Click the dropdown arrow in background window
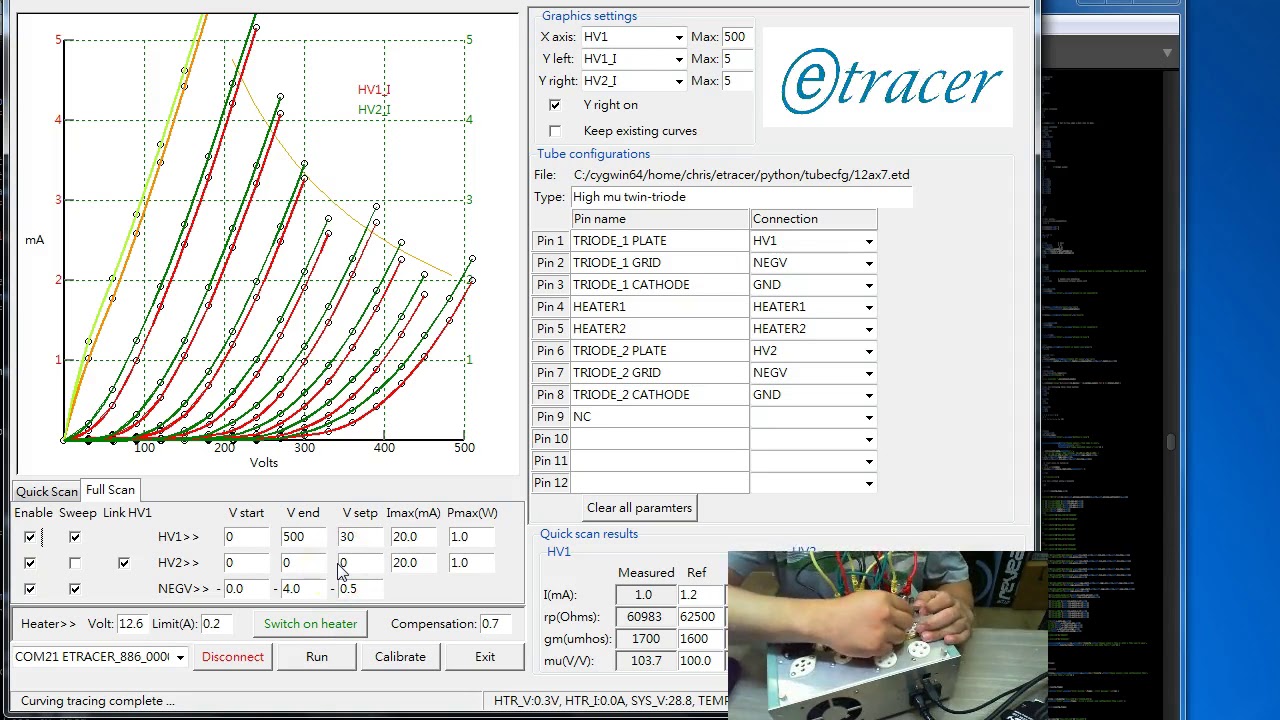 [1167, 52]
